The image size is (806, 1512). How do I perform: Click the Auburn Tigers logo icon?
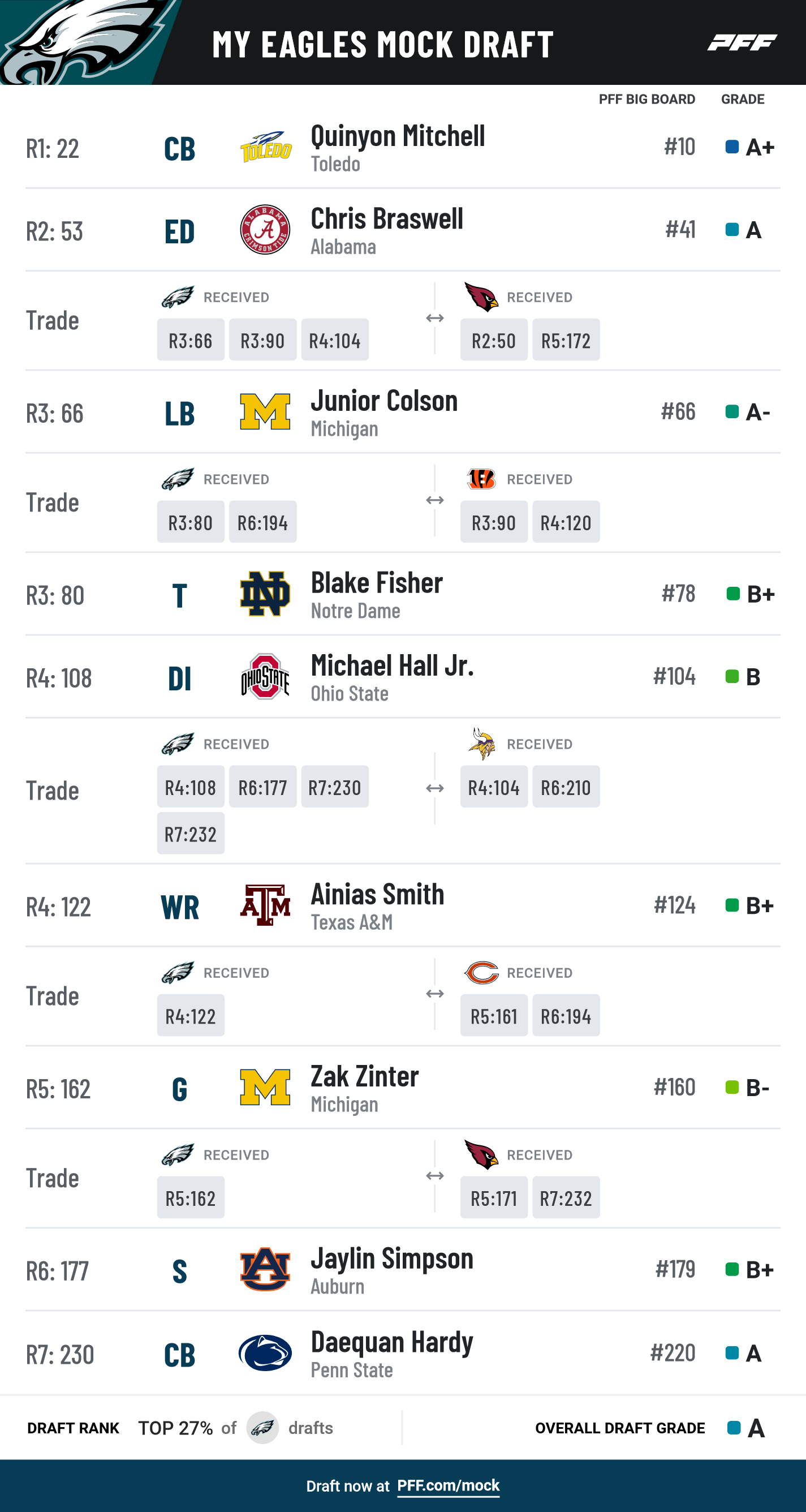click(x=265, y=1269)
